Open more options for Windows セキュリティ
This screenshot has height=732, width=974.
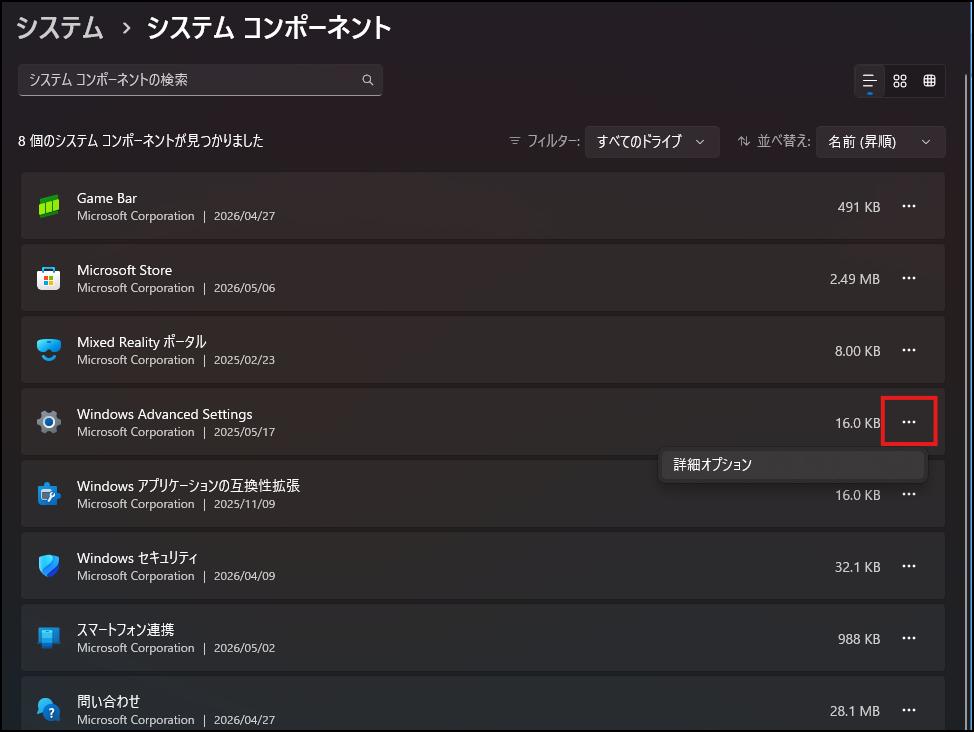[x=909, y=567]
